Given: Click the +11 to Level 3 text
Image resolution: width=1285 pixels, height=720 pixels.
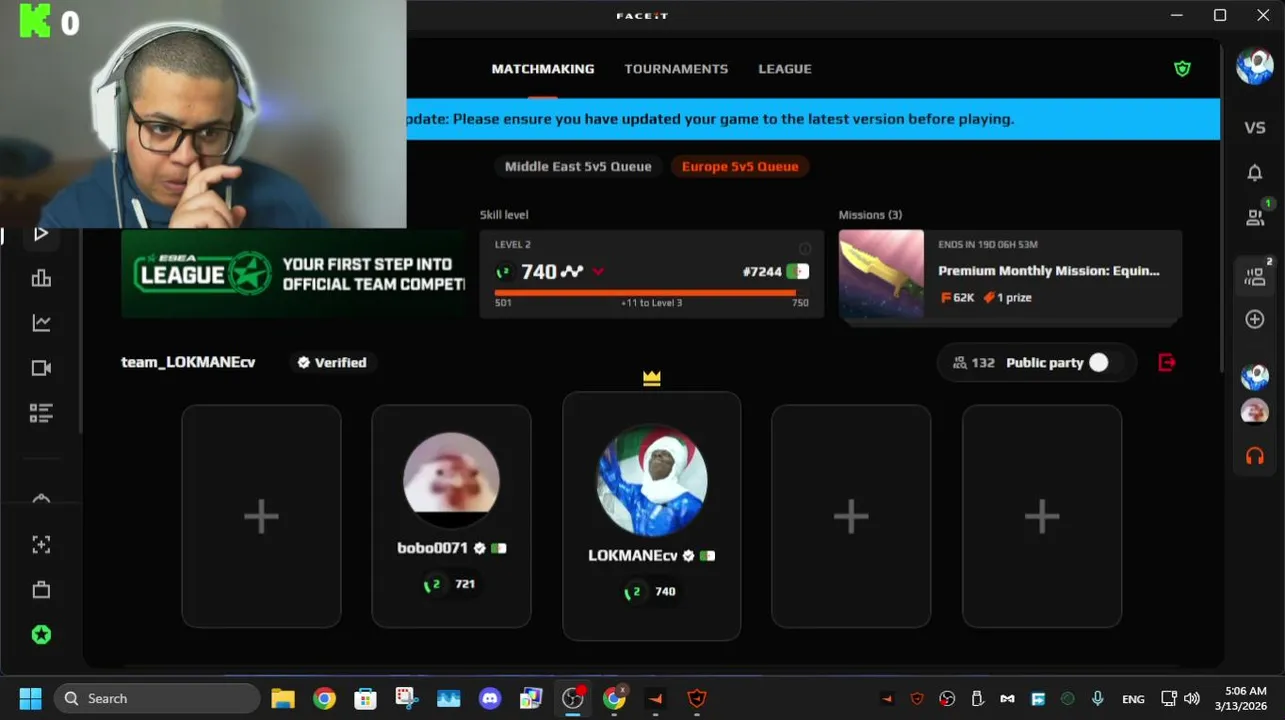Looking at the screenshot, I should click(x=652, y=303).
